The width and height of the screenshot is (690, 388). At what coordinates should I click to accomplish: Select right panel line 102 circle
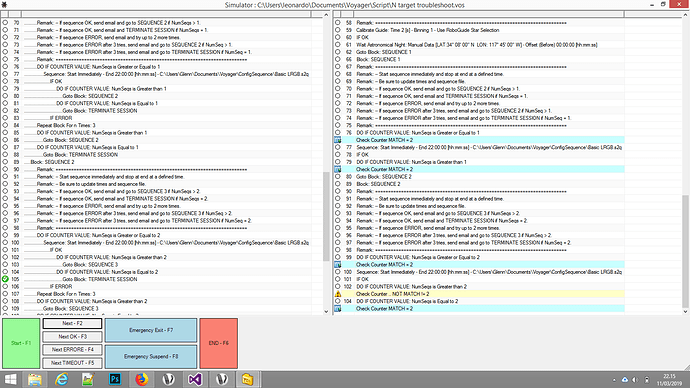(x=338, y=286)
